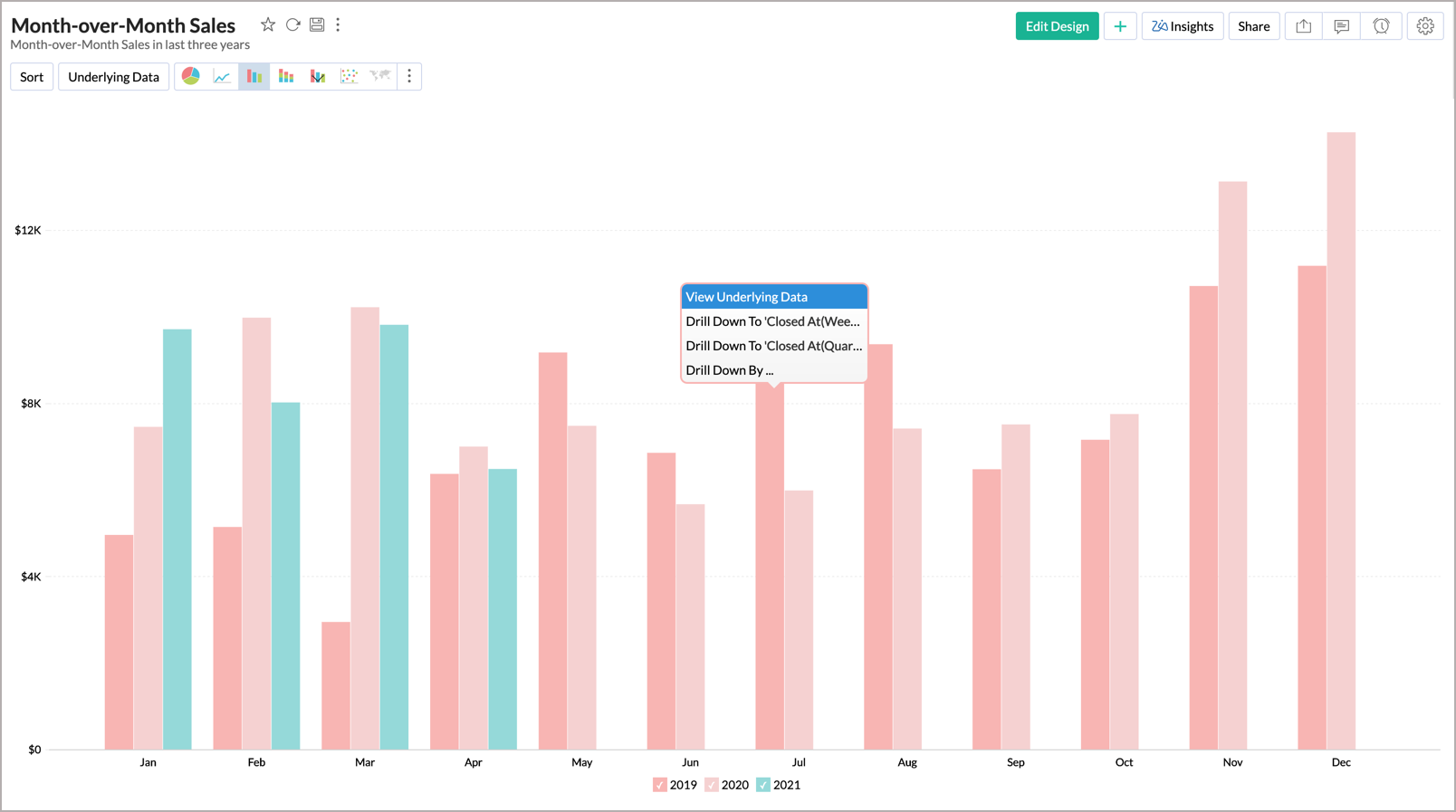Select the line chart icon
Screen dimensions: 1456x812
coord(222,77)
